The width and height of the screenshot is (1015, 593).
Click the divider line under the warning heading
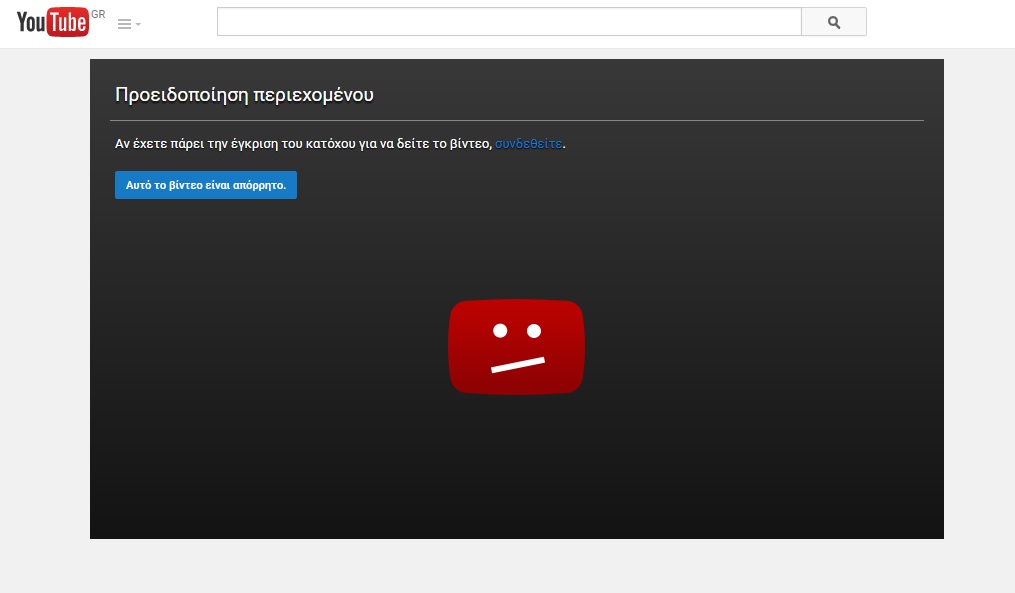tap(516, 120)
